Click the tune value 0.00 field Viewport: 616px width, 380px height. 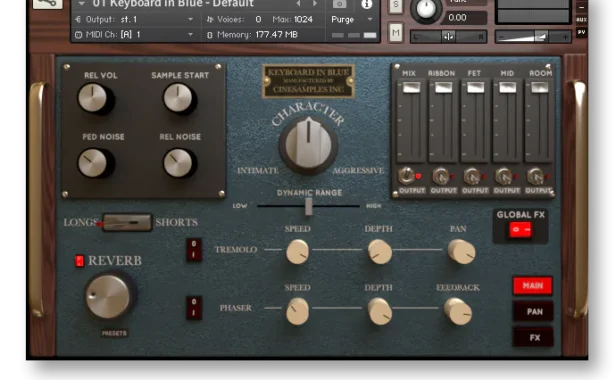465,18
